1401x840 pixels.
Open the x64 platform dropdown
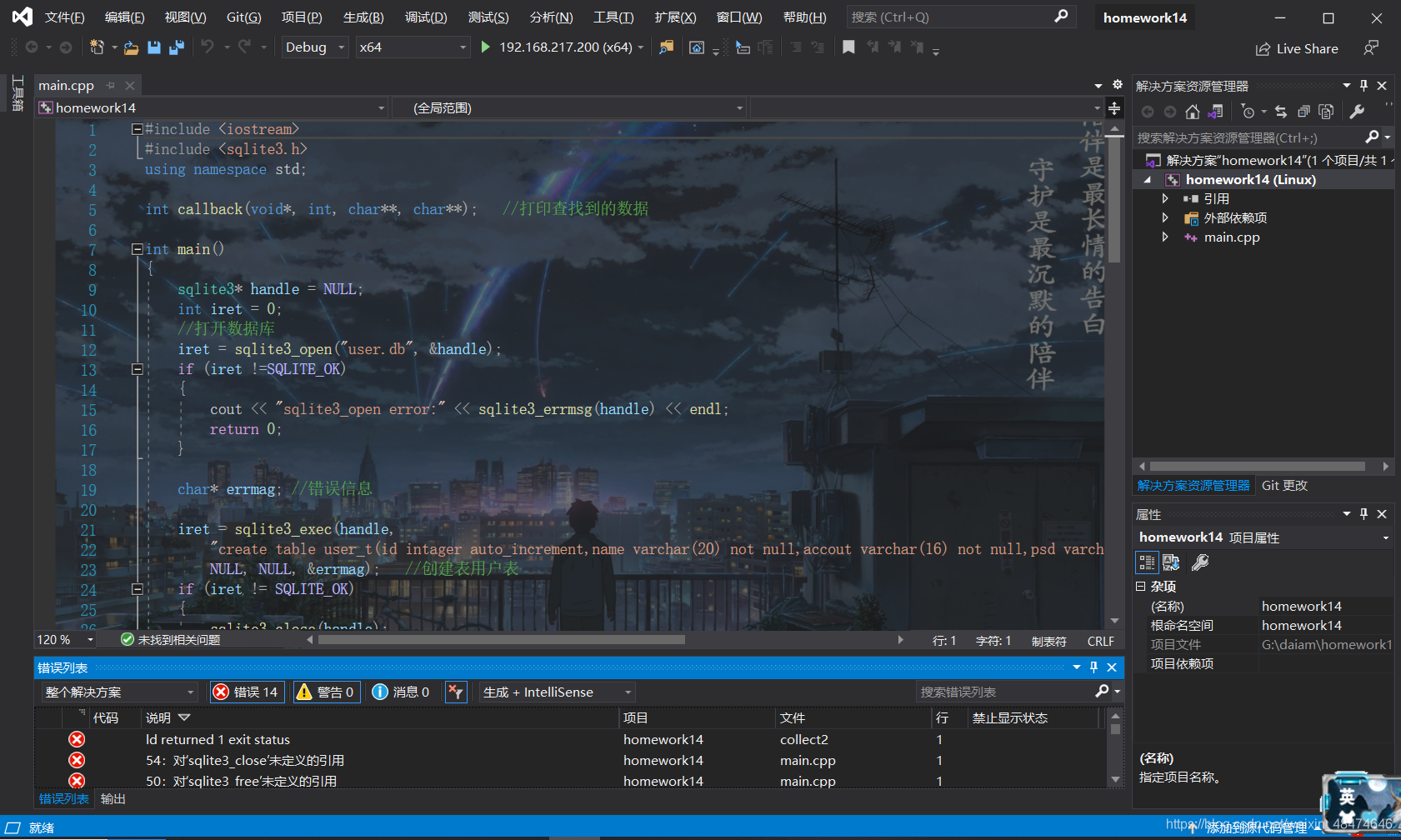coord(413,47)
